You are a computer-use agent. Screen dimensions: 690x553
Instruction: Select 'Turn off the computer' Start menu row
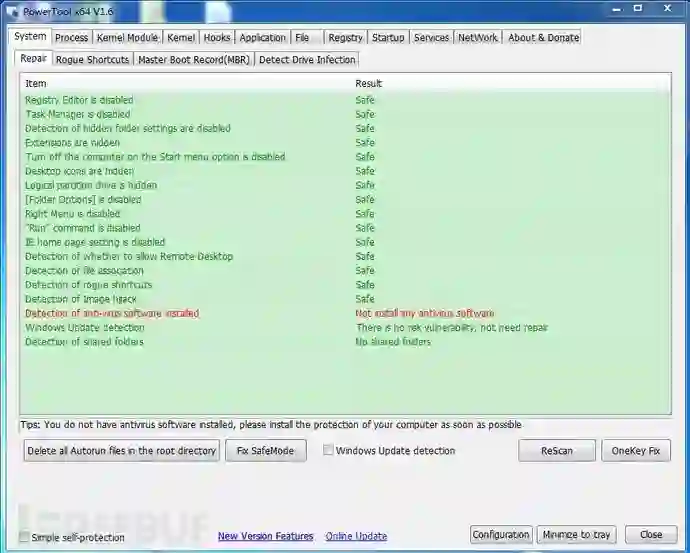point(345,157)
